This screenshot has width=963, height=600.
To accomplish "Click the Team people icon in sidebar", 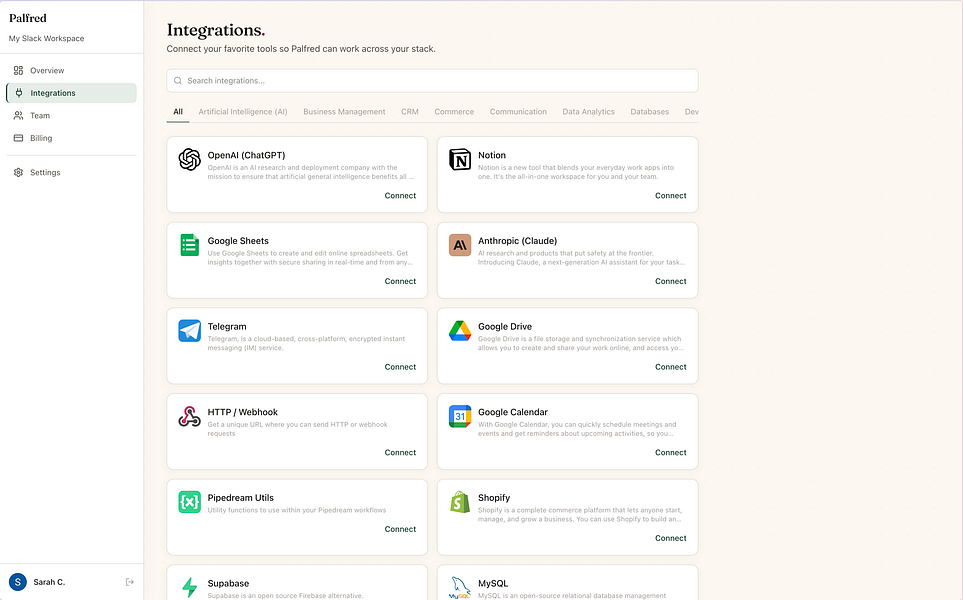I will tap(18, 115).
